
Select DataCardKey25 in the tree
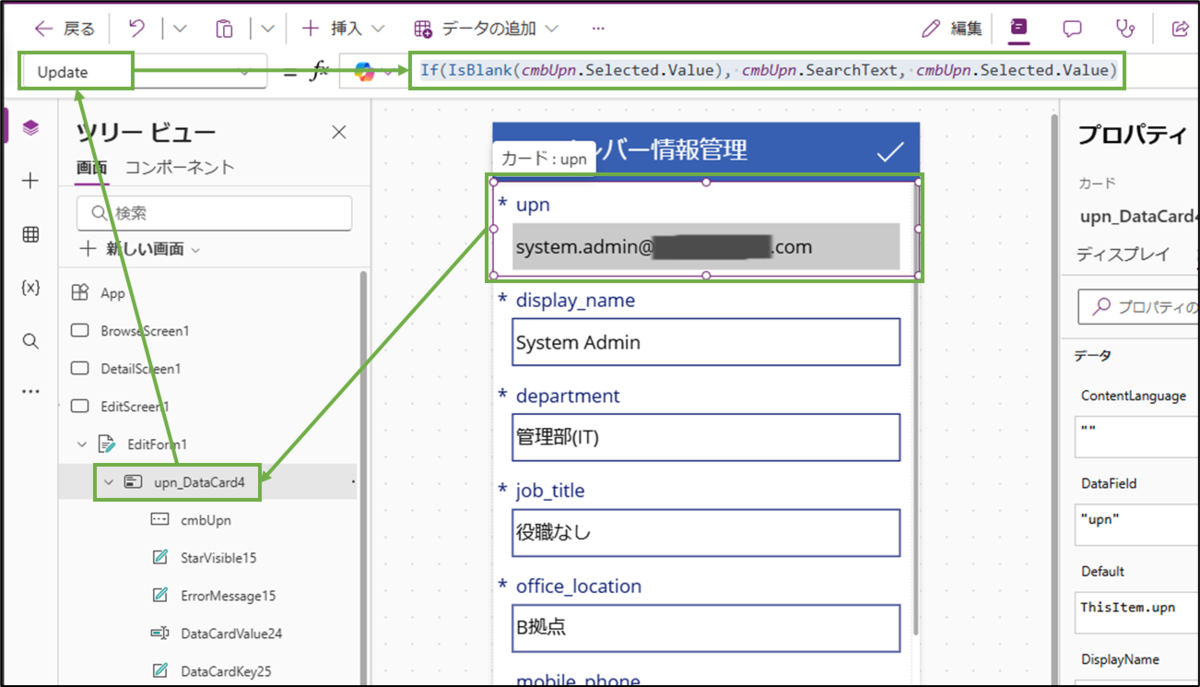[226, 671]
